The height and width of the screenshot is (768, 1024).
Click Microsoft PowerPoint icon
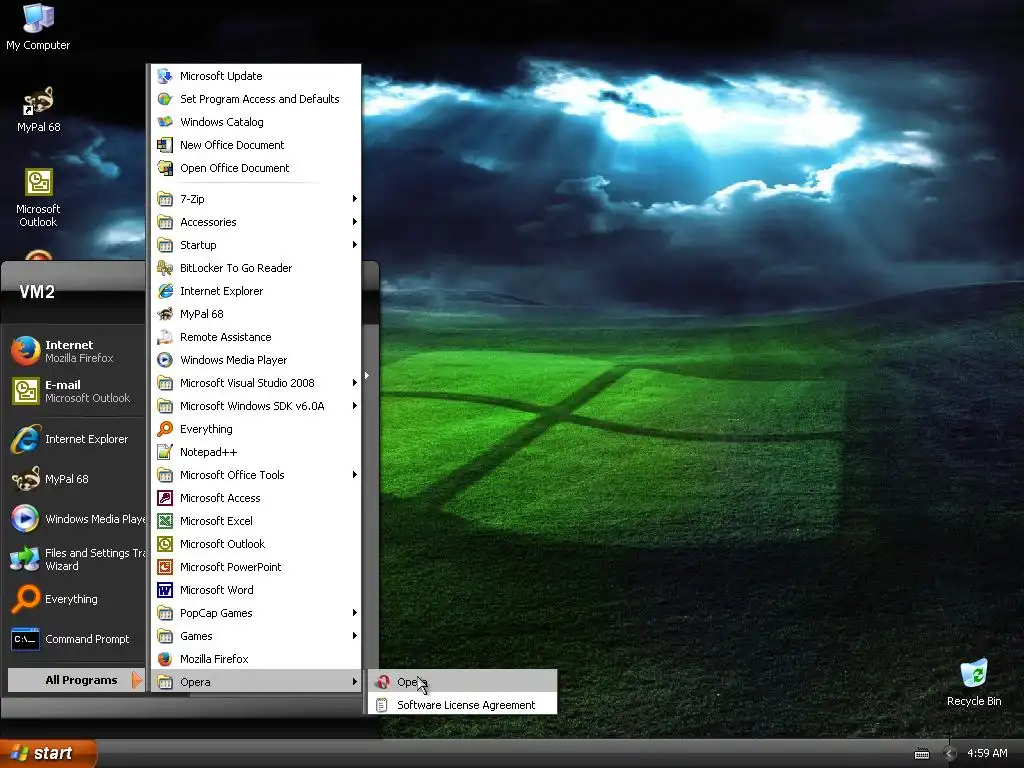(165, 567)
